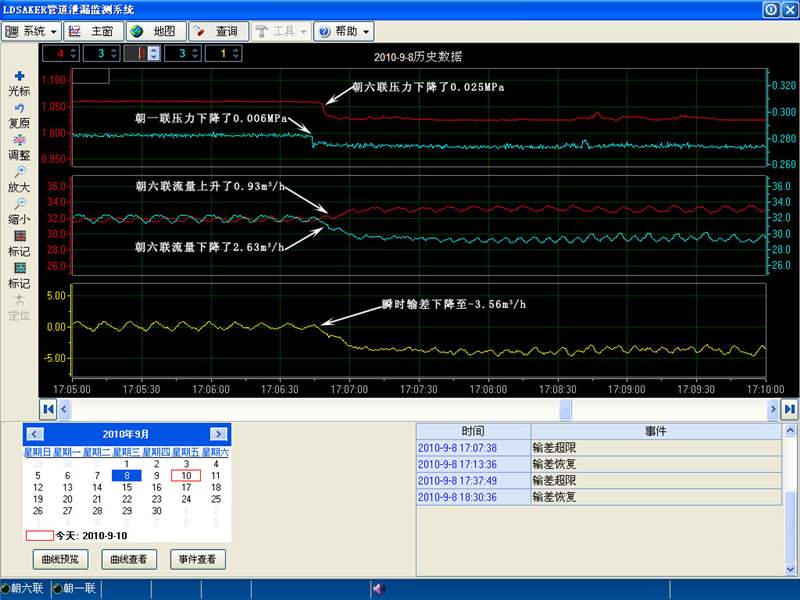
Task: Click the red spinner field showing 4
Action: (61, 53)
